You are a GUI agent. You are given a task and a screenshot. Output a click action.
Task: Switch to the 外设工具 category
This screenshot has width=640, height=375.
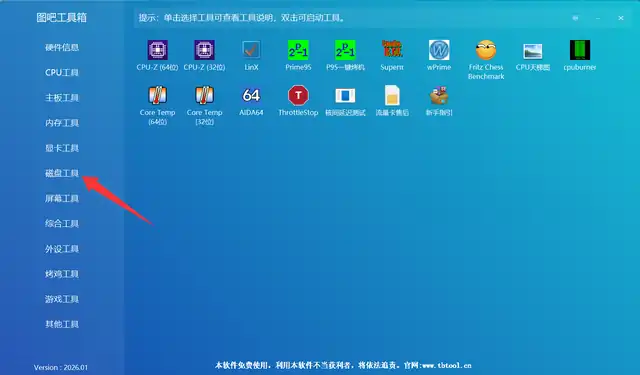(x=62, y=249)
